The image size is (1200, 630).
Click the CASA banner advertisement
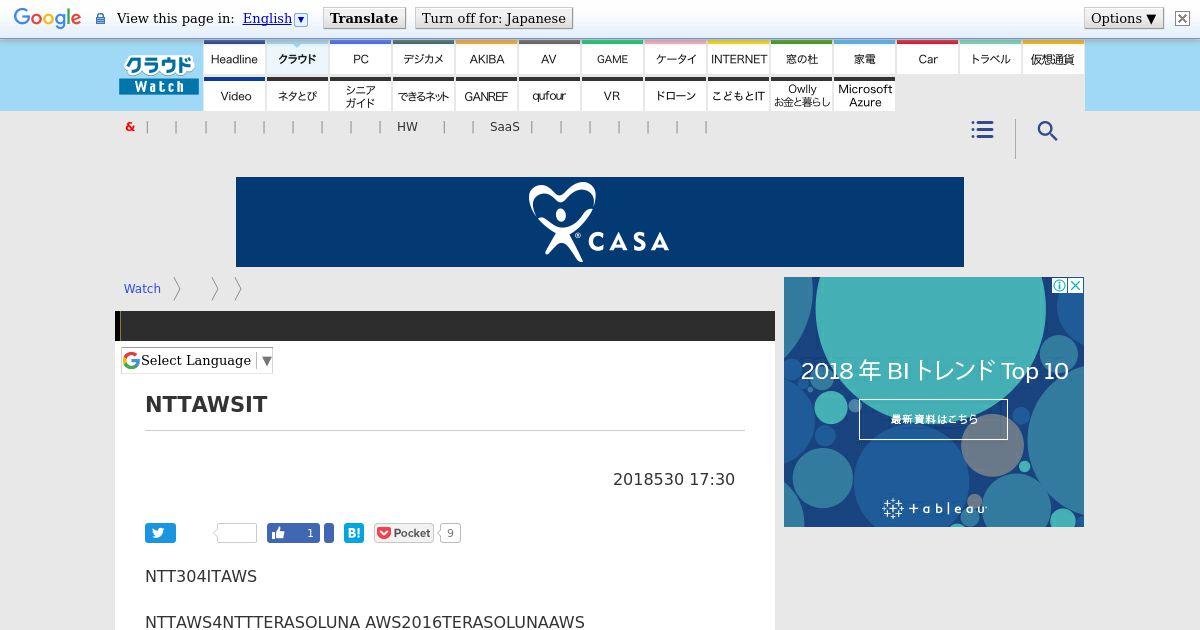[x=600, y=222]
